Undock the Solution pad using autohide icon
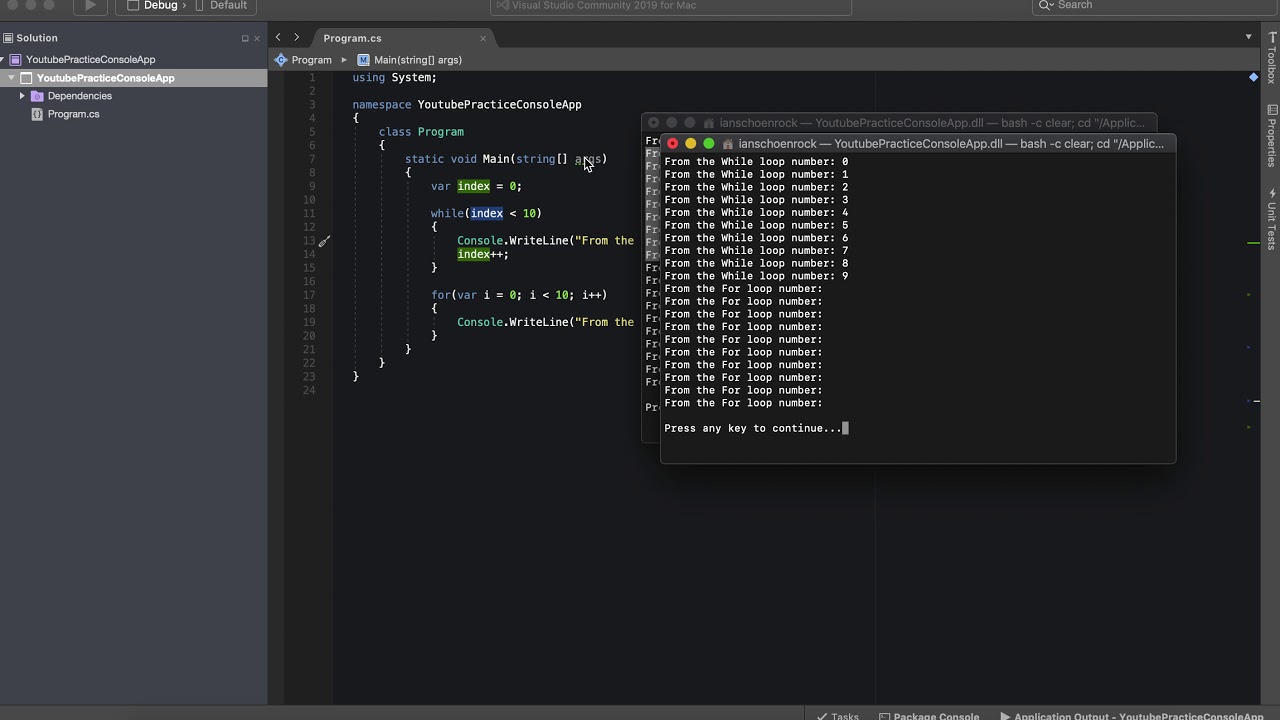1280x720 pixels. (245, 39)
